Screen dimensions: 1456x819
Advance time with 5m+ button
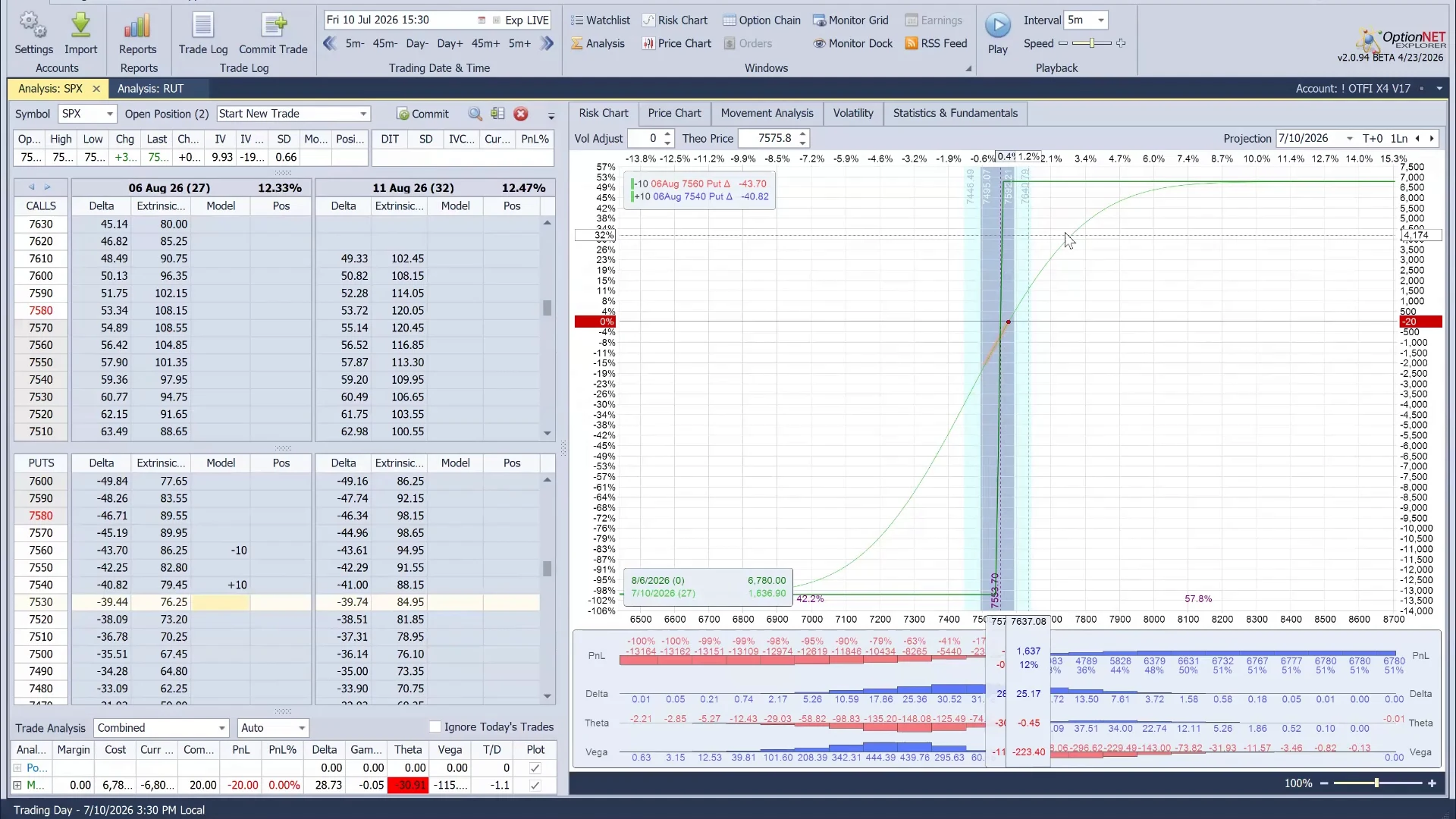pos(519,43)
